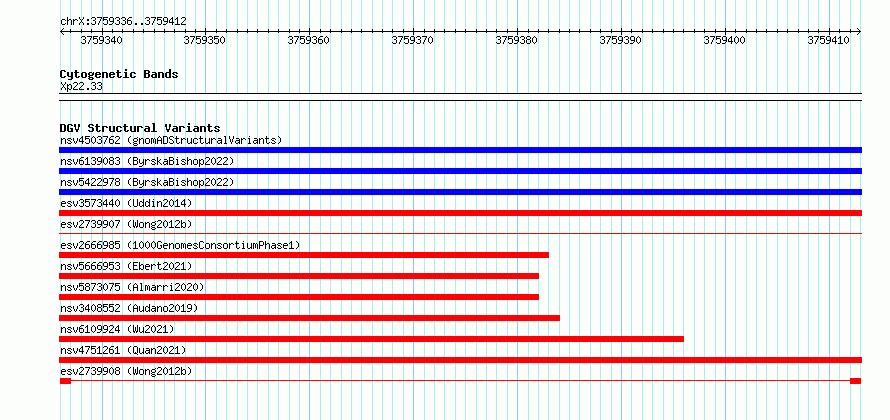This screenshot has height=420, width=890.
Task: Click the blue bar for nsv4503762
Action: 460,150
